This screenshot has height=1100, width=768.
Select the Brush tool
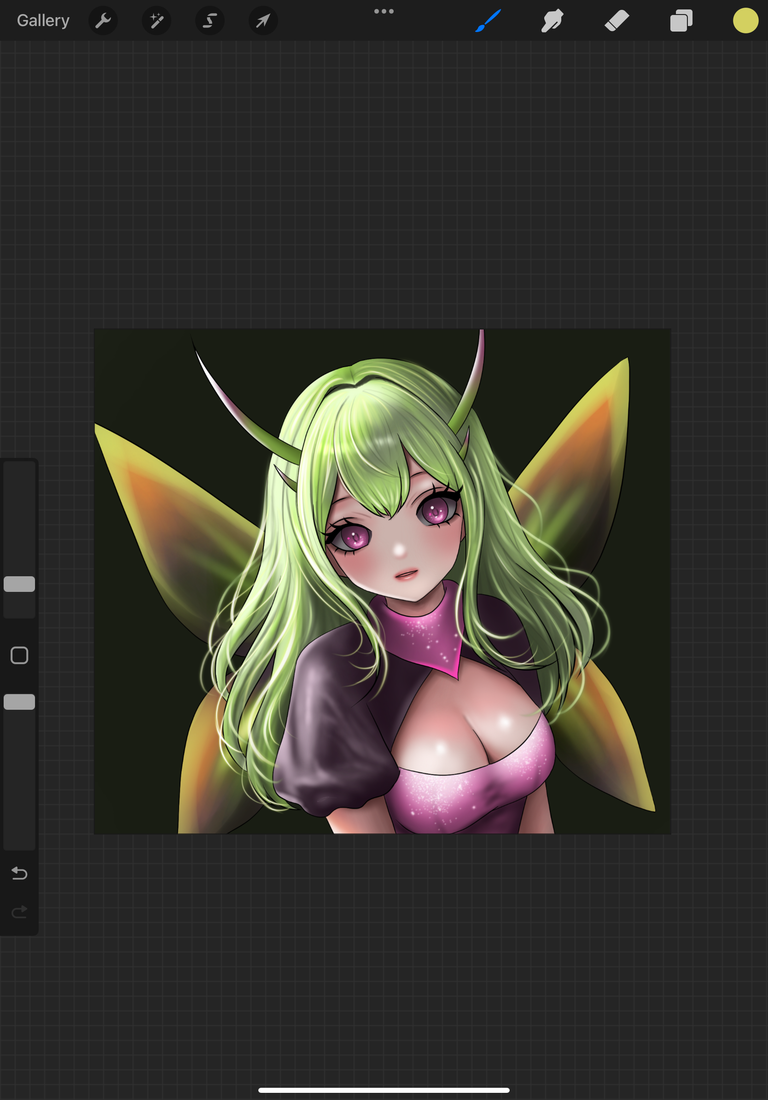click(x=488, y=21)
